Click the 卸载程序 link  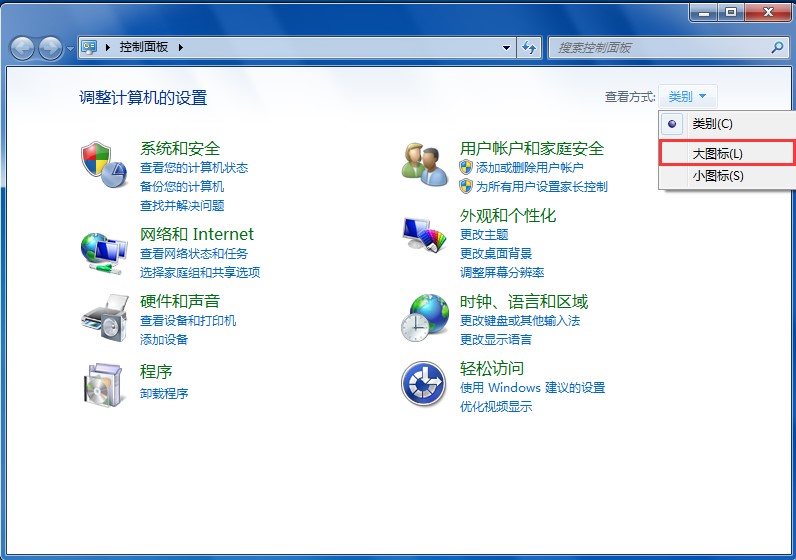[164, 393]
